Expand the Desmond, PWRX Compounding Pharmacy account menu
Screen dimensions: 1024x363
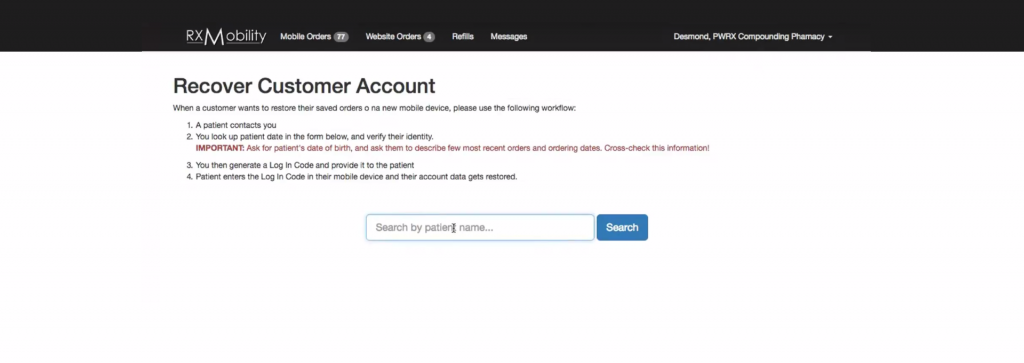pyautogui.click(x=752, y=37)
